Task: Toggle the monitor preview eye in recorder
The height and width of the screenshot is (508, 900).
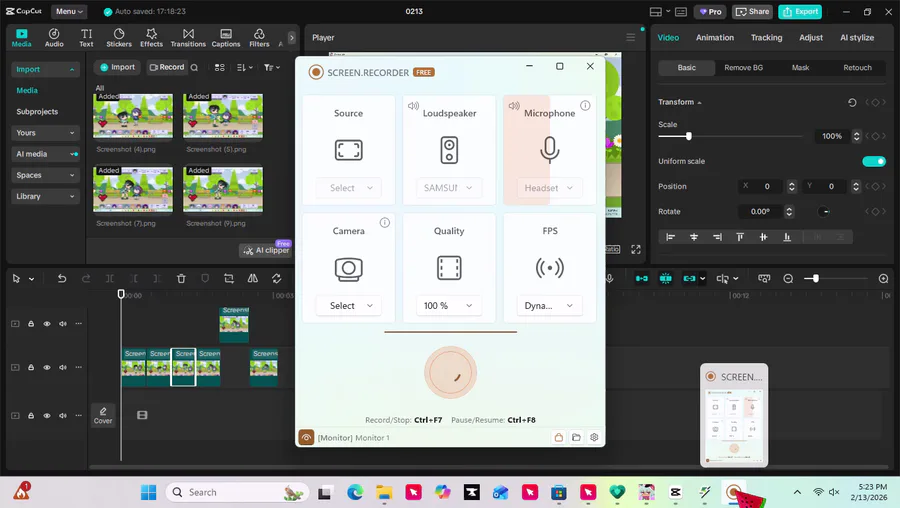Action: (x=306, y=437)
